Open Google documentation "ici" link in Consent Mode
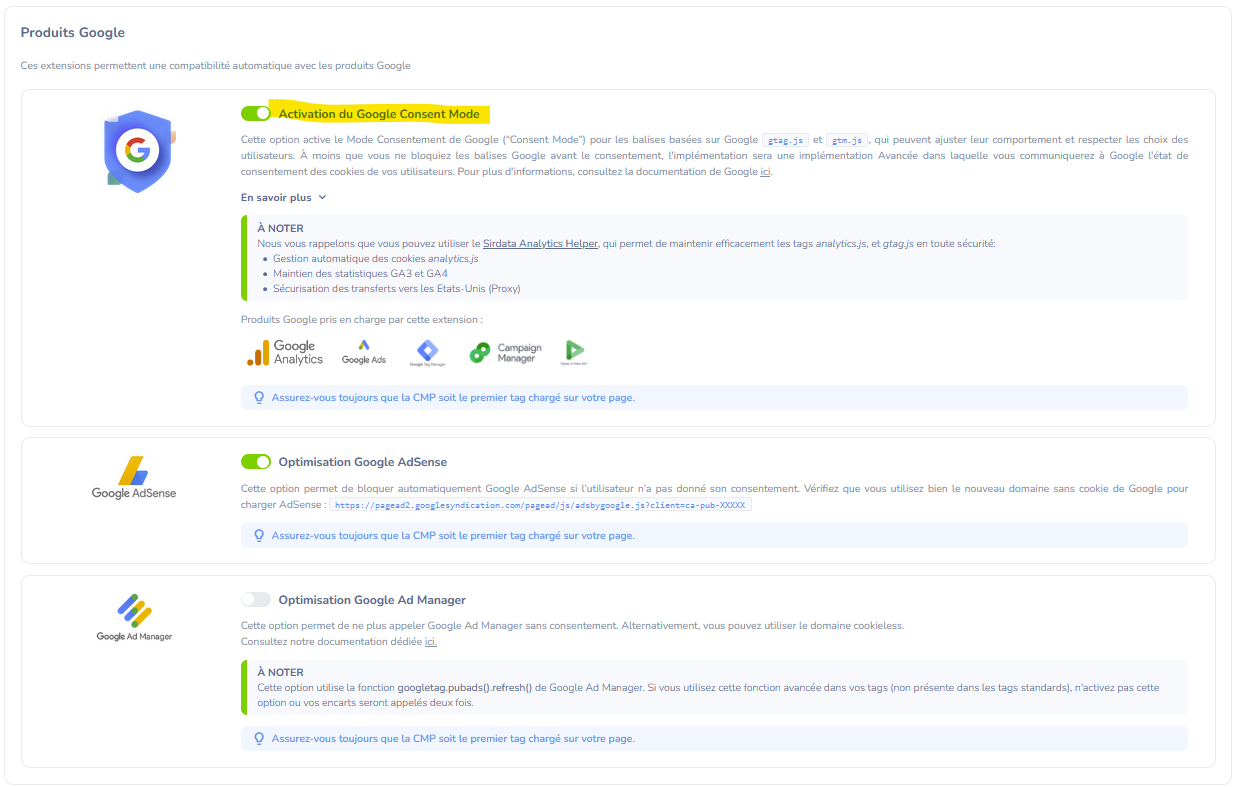The height and width of the screenshot is (787, 1233). (x=765, y=172)
